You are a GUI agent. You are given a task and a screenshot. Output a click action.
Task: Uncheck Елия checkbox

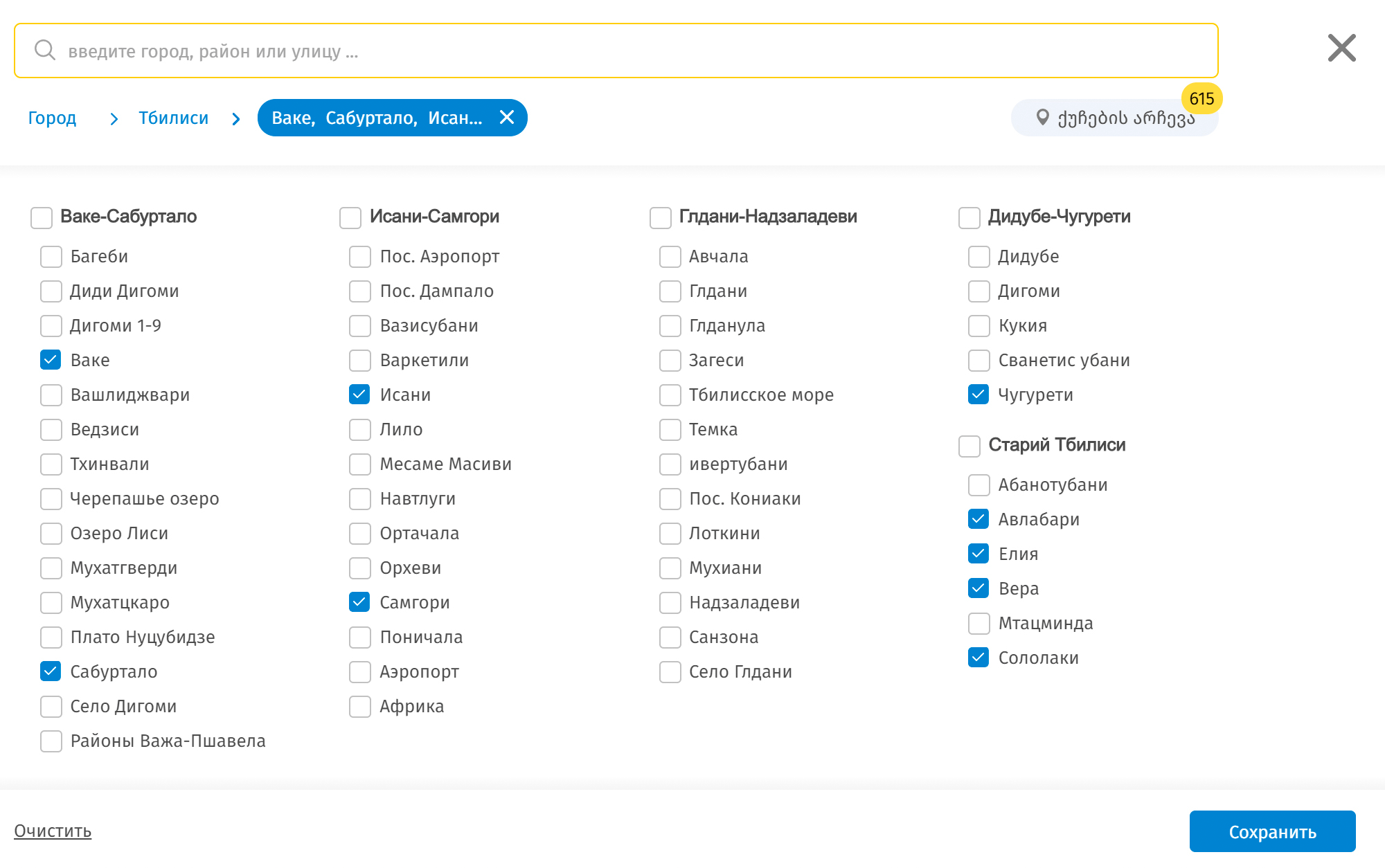[x=979, y=554]
